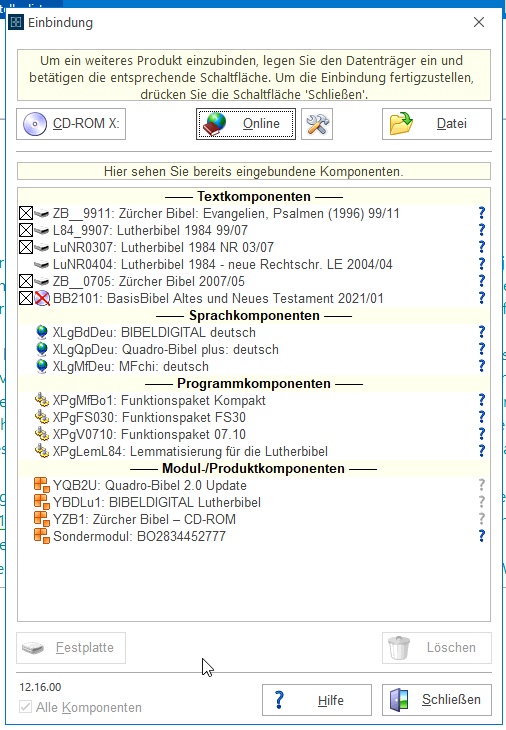Toggle checkbox for L84_9907 Lutherbibel 1984
This screenshot has width=506, height=730.
coord(26,230)
